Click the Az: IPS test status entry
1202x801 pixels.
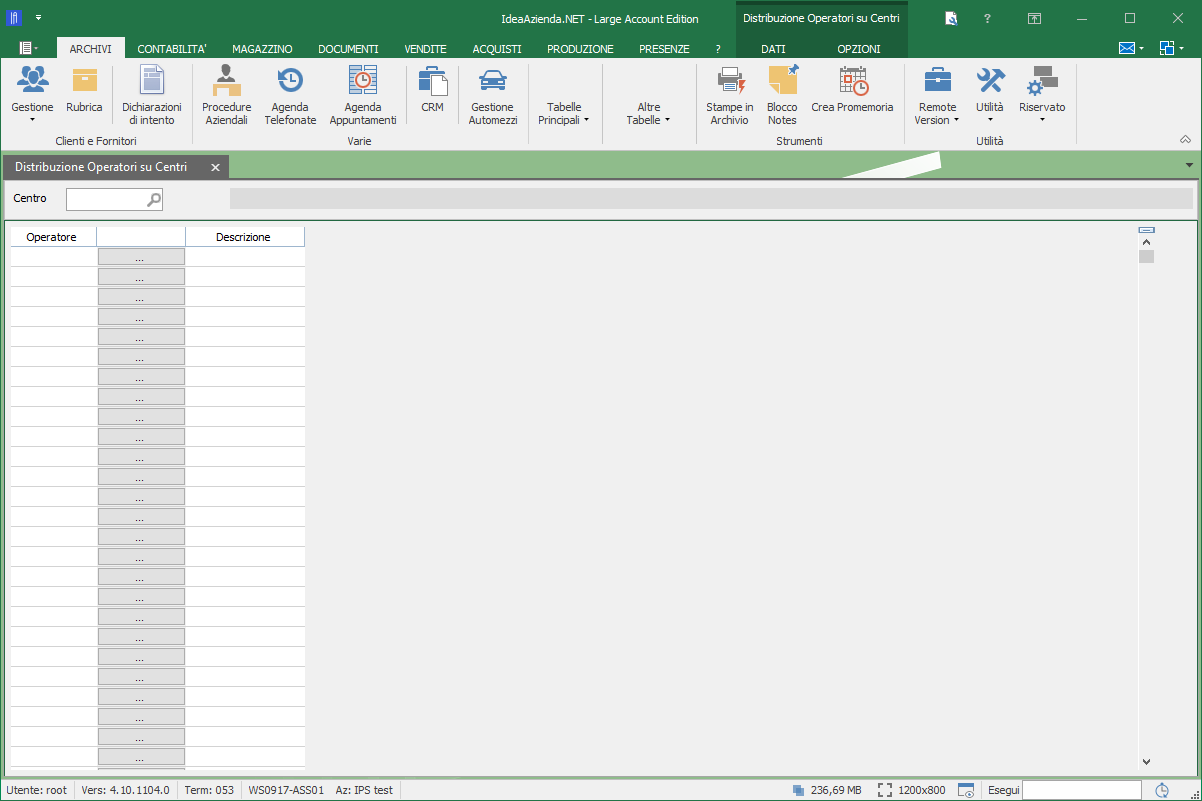pyautogui.click(x=364, y=790)
